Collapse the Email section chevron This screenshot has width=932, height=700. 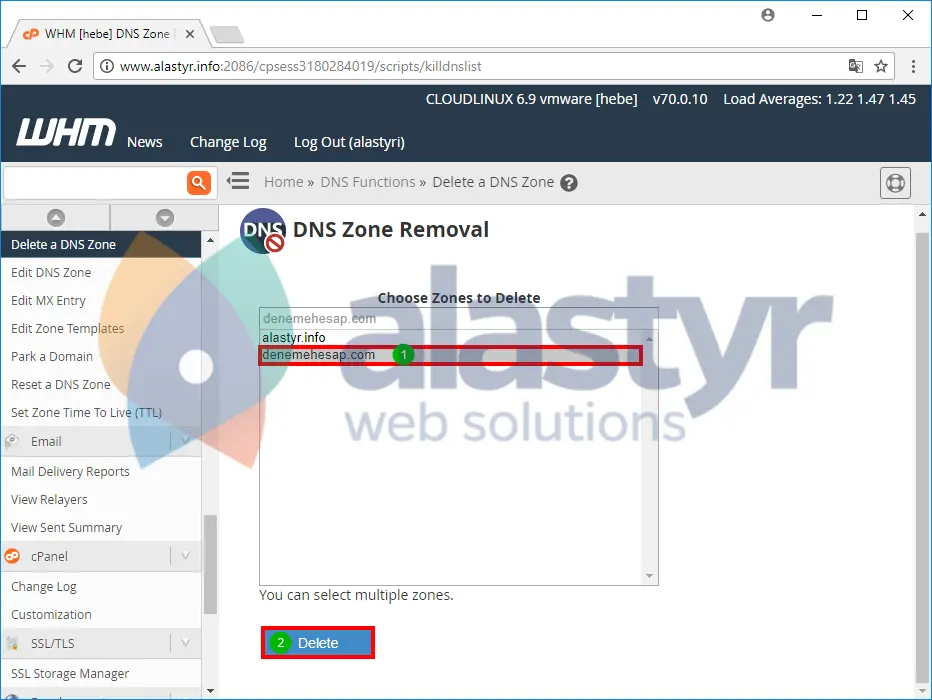pos(185,441)
